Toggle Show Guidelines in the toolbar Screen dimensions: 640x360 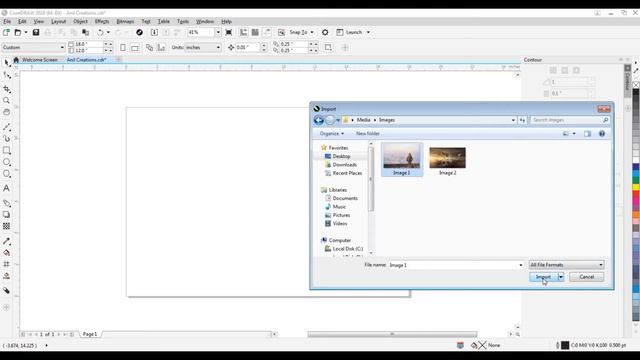(x=267, y=32)
